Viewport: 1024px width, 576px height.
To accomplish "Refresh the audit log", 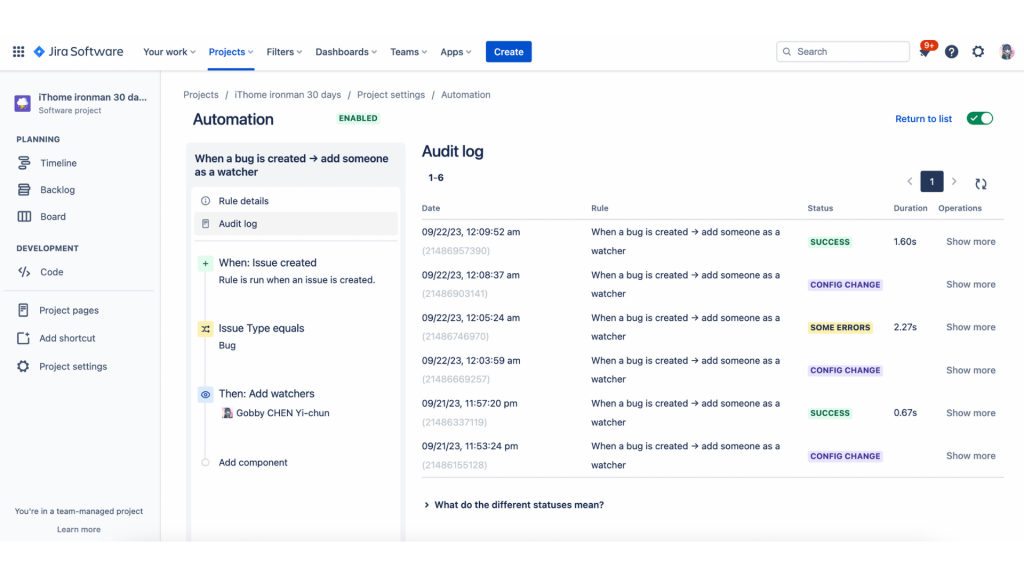I will click(x=981, y=184).
